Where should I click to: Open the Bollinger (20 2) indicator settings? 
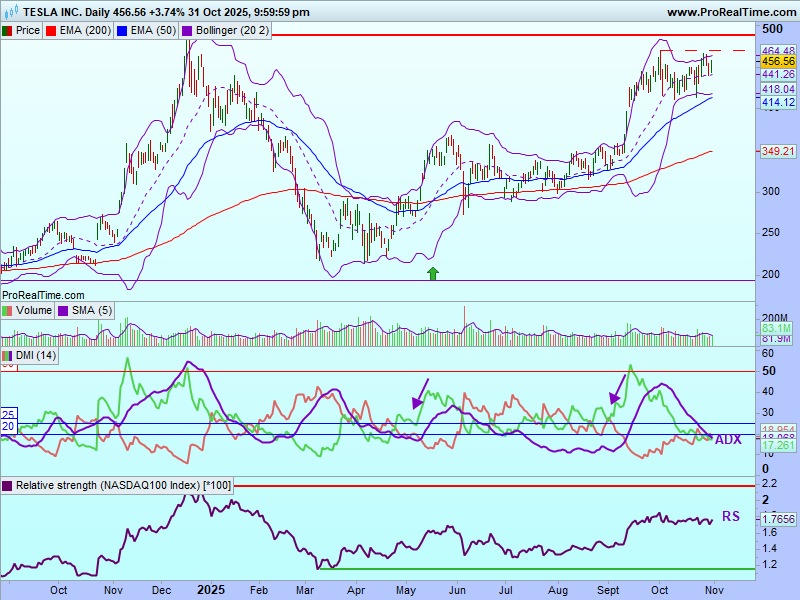(231, 31)
